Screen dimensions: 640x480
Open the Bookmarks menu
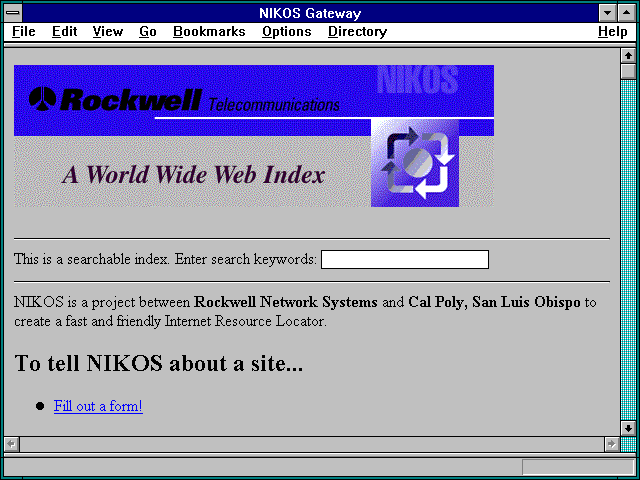(x=209, y=31)
